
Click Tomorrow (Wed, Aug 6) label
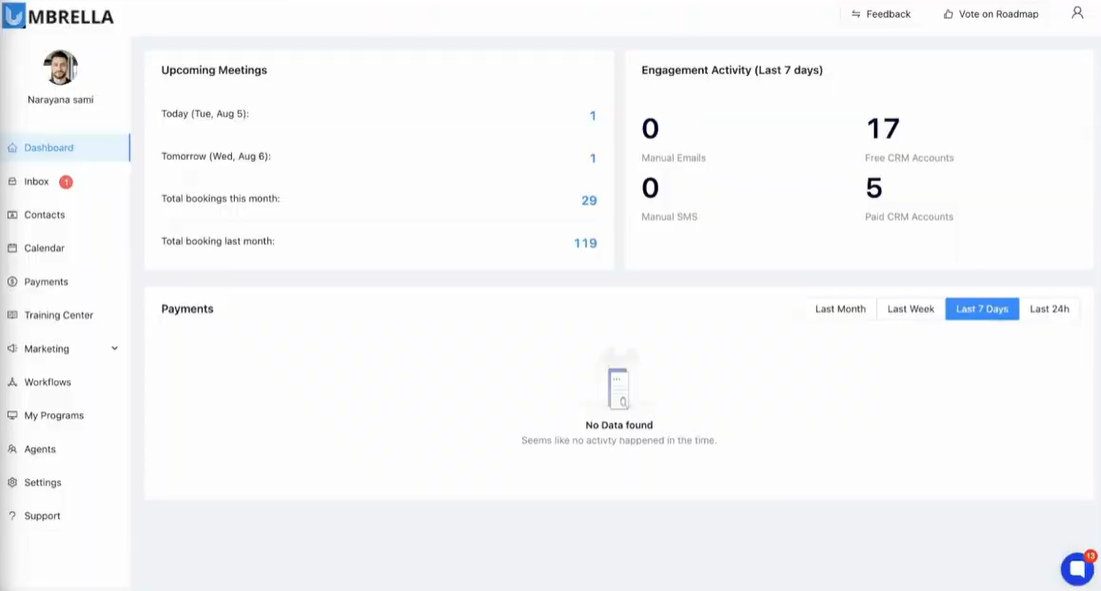pyautogui.click(x=216, y=157)
